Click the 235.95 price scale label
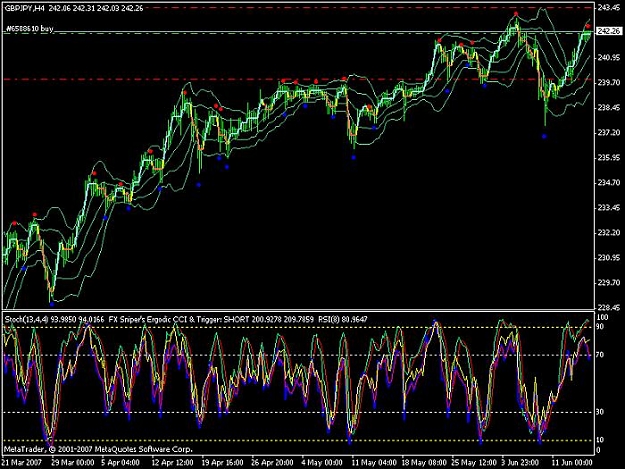The height and width of the screenshot is (469, 625). point(609,157)
